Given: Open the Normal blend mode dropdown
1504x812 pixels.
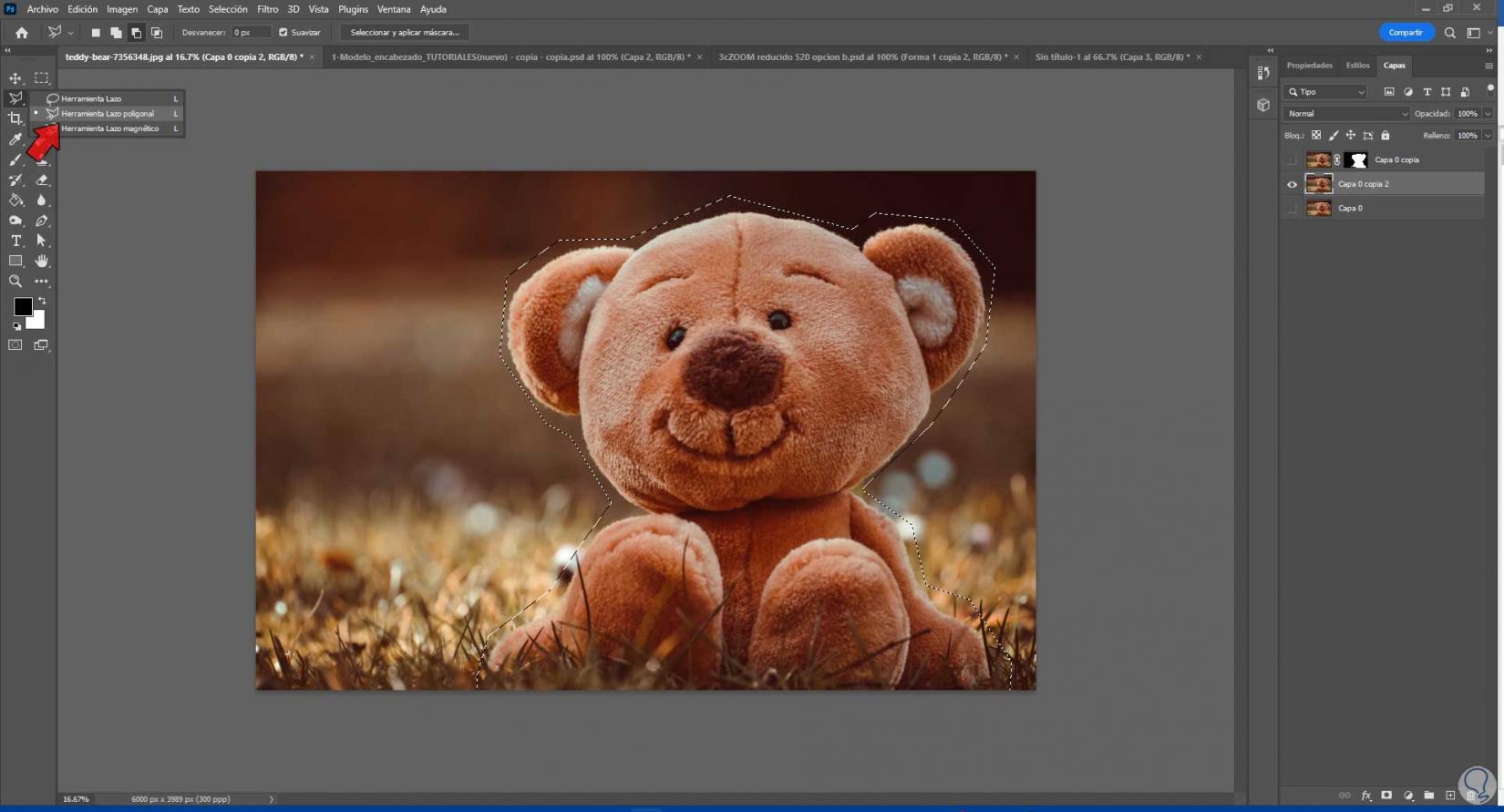Looking at the screenshot, I should coord(1345,114).
